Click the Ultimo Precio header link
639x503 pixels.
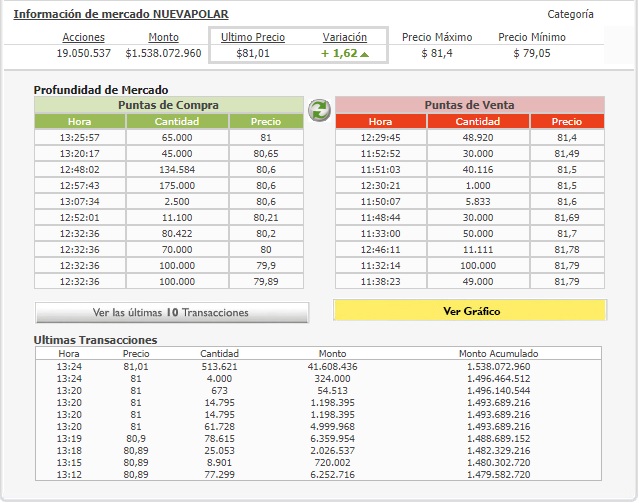253,37
